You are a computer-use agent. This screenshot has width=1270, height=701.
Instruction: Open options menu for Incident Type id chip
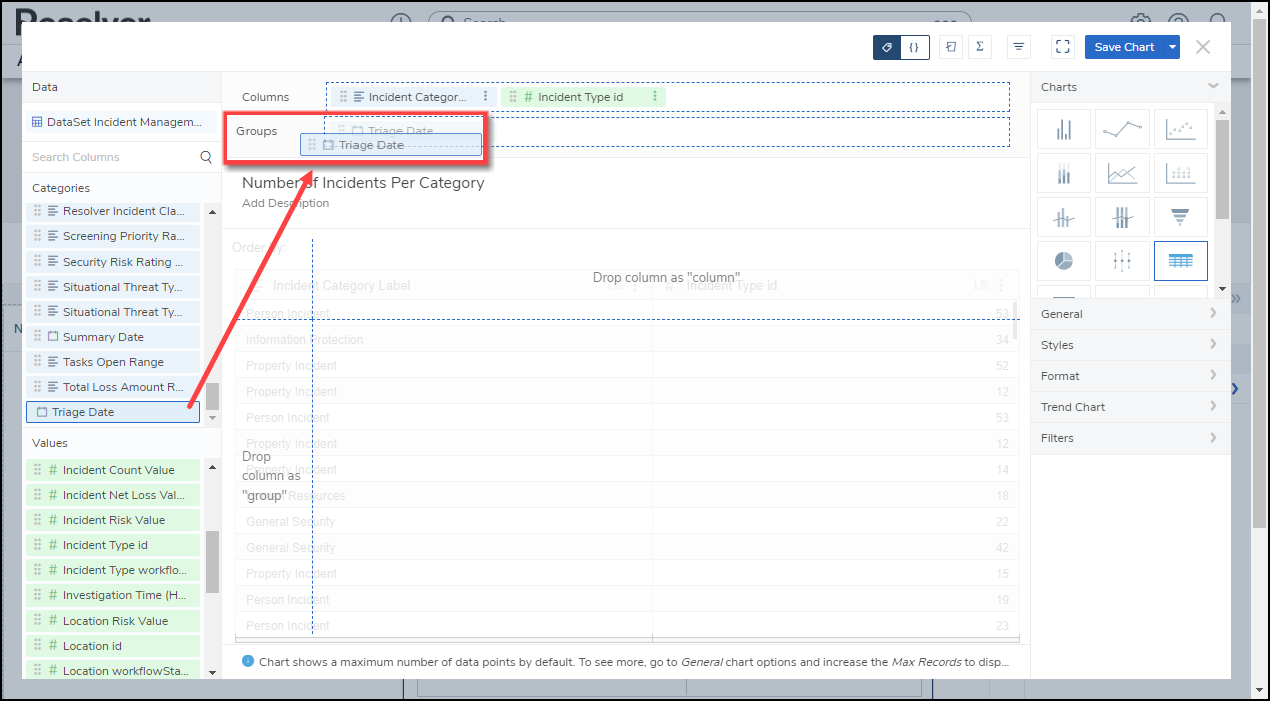click(x=655, y=97)
